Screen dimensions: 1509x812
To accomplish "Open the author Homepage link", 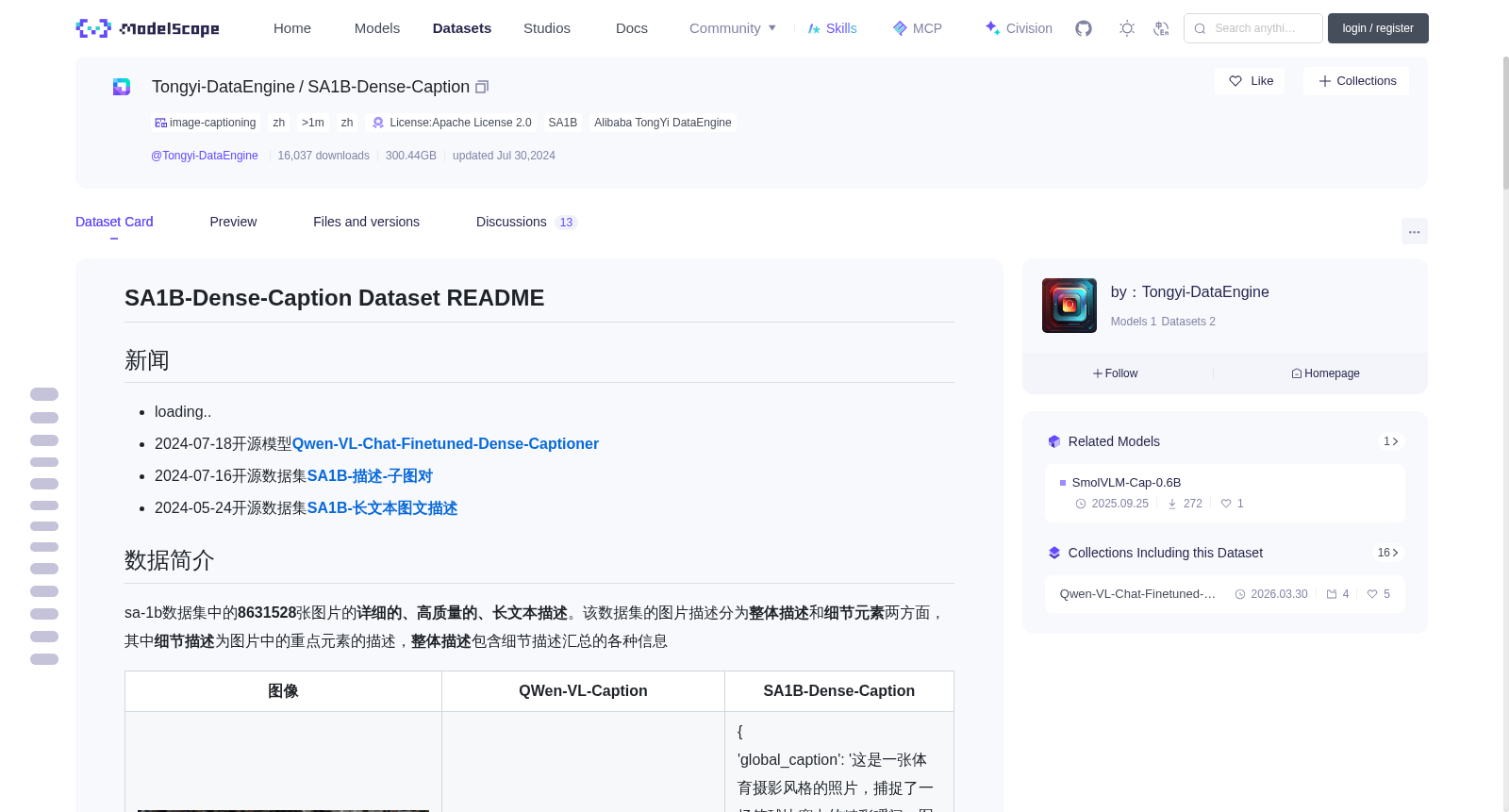I will pyautogui.click(x=1325, y=373).
